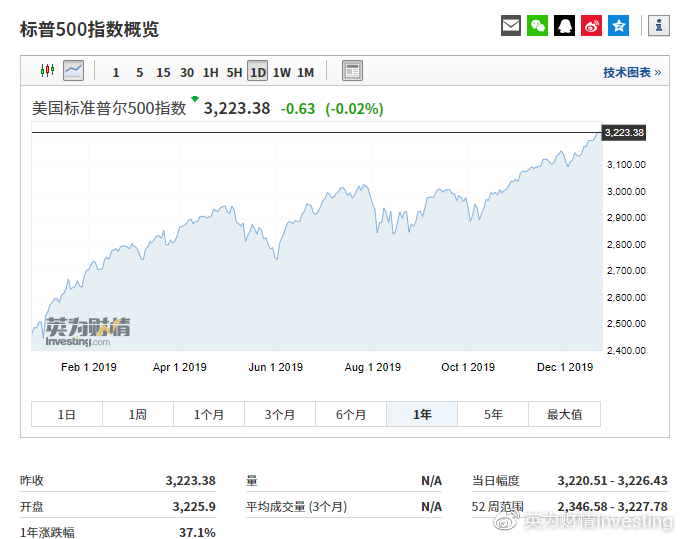Viewport: 680px width, 539px height.
Task: Switch range to 6个月
Action: [351, 414]
